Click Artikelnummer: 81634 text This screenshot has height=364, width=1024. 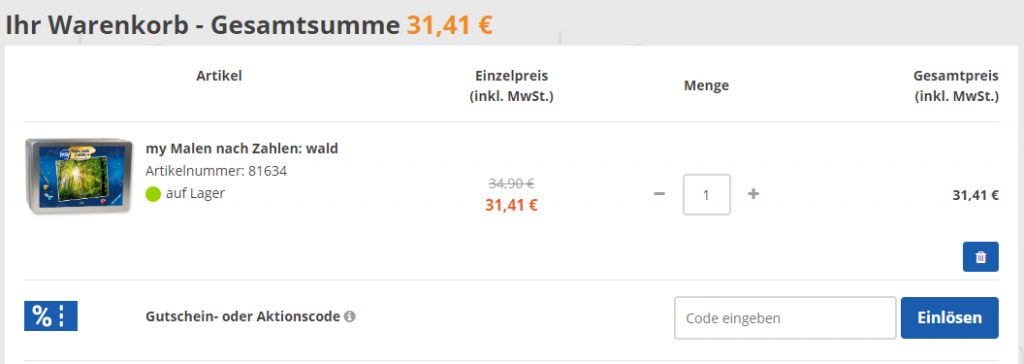216,171
